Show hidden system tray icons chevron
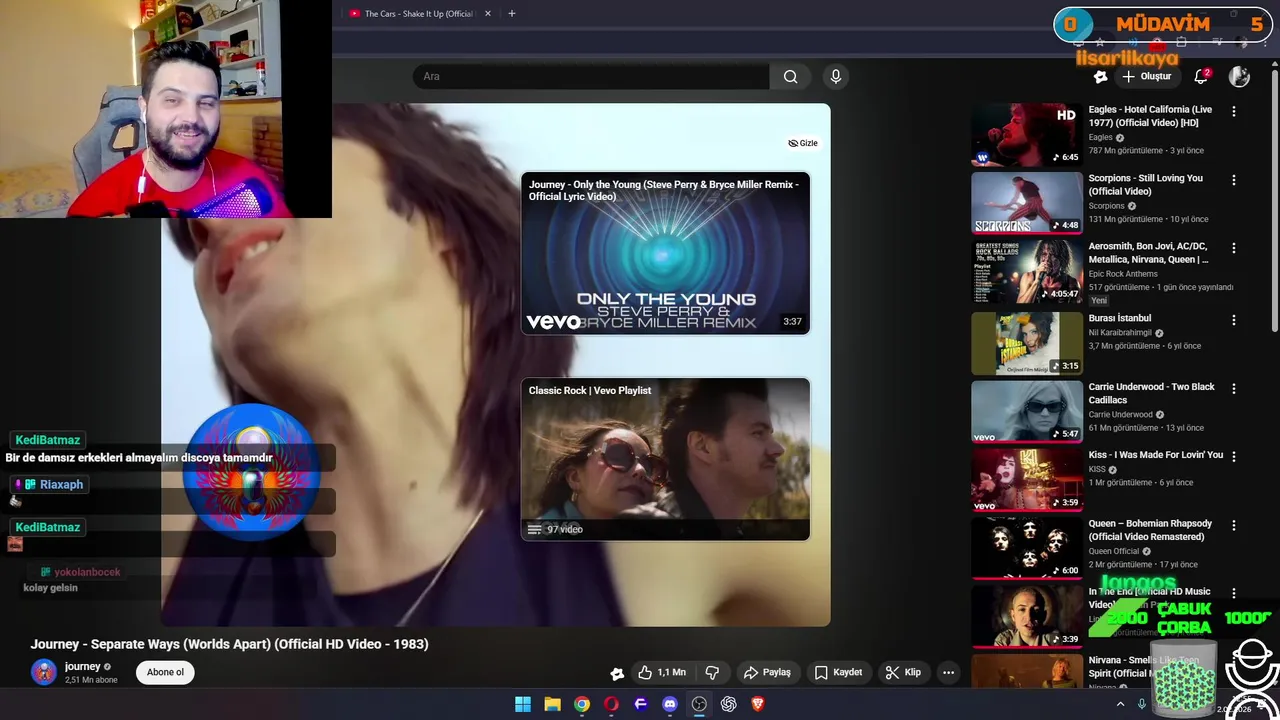 tap(1120, 704)
